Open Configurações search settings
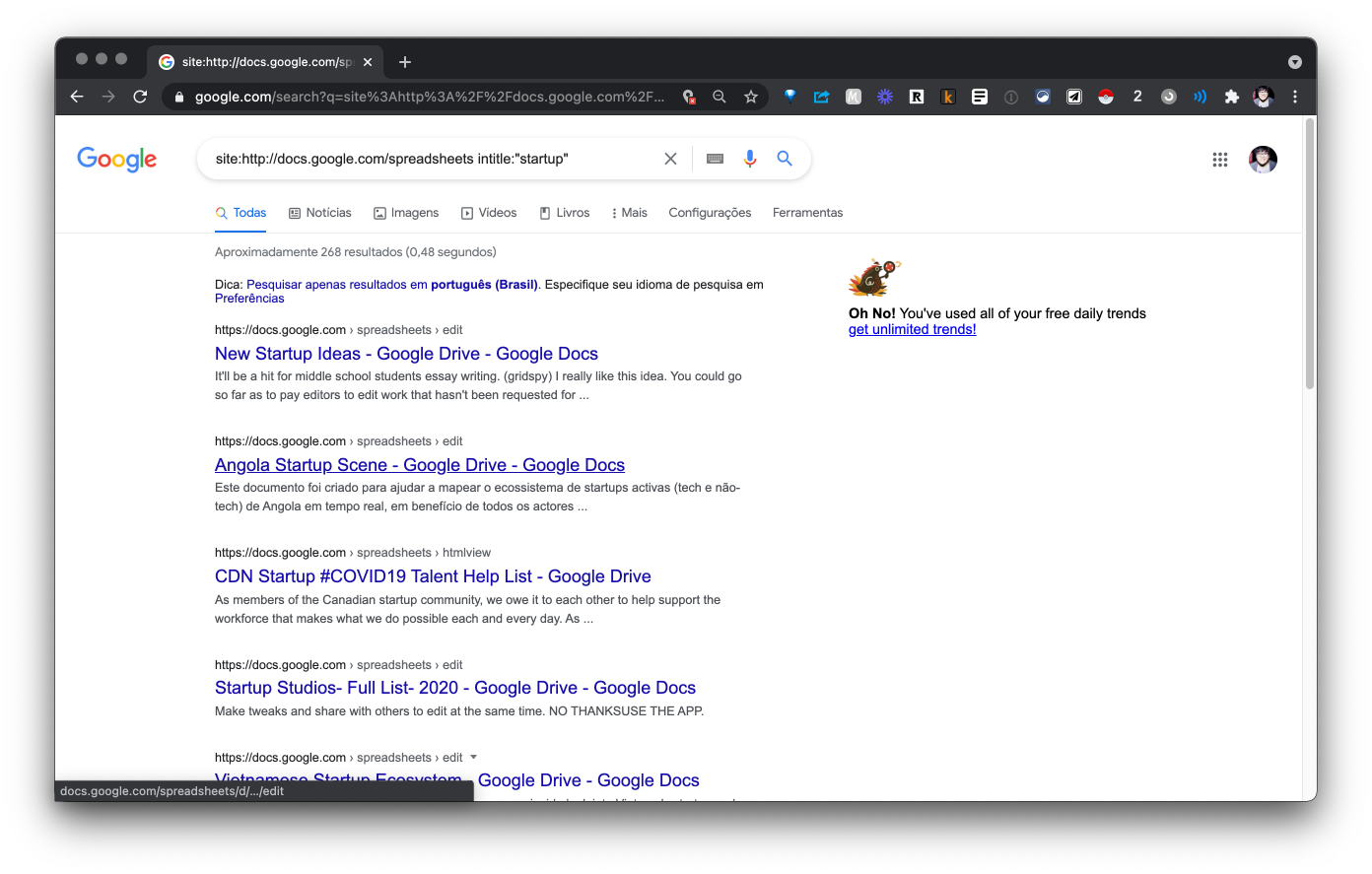This screenshot has height=874, width=1372. pyautogui.click(x=710, y=213)
